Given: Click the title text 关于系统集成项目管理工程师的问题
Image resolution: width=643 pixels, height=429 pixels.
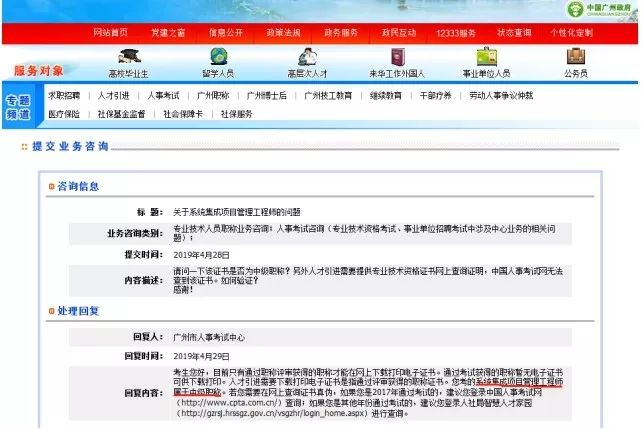Looking at the screenshot, I should (237, 212).
